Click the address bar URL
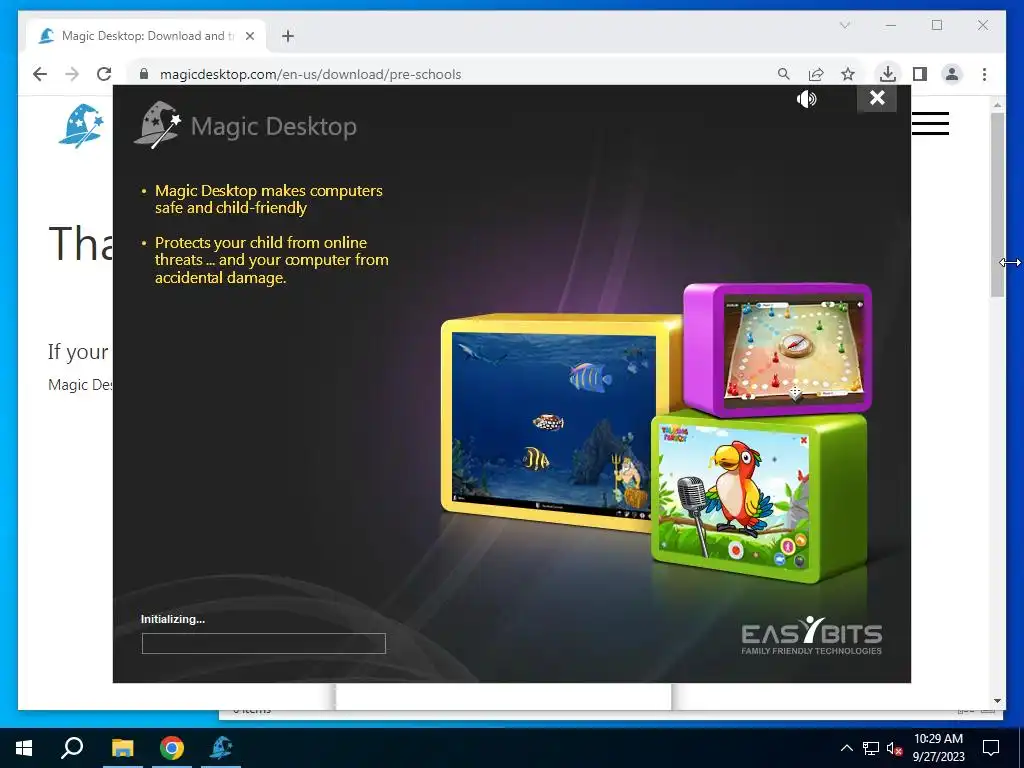Screen dimensions: 1024x768 (x=310, y=74)
